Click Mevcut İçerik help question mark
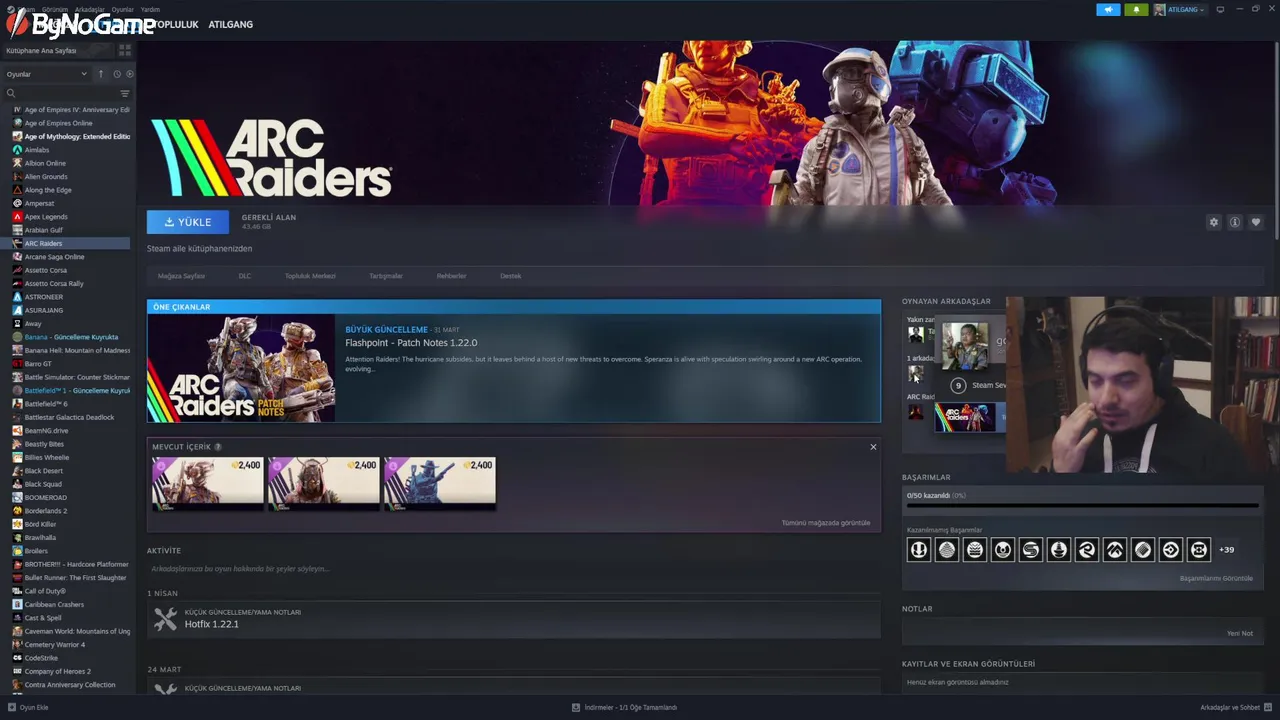Viewport: 1280px width, 720px height. [x=218, y=447]
